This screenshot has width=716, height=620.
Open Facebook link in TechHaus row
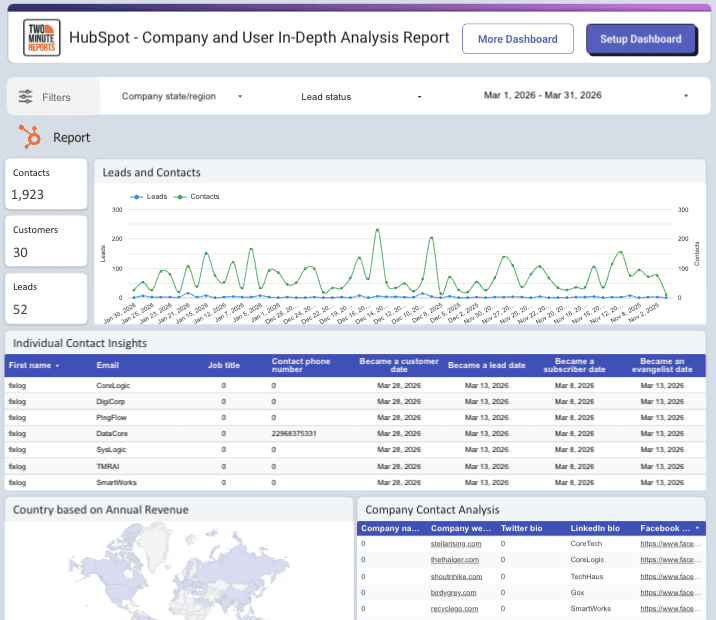pos(670,577)
